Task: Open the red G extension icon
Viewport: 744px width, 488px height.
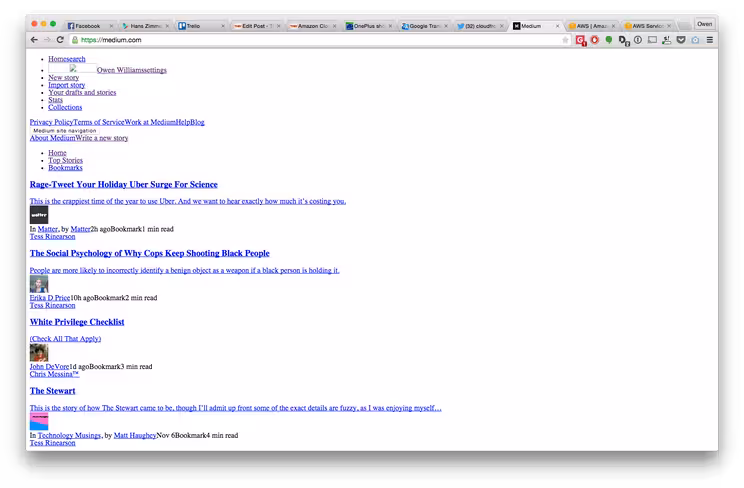Action: coord(580,40)
